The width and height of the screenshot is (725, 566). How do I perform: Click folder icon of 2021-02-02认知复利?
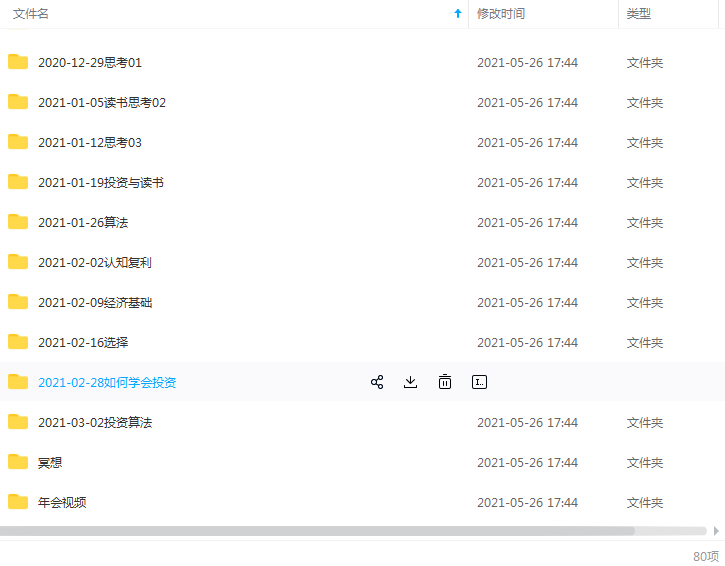[x=18, y=262]
